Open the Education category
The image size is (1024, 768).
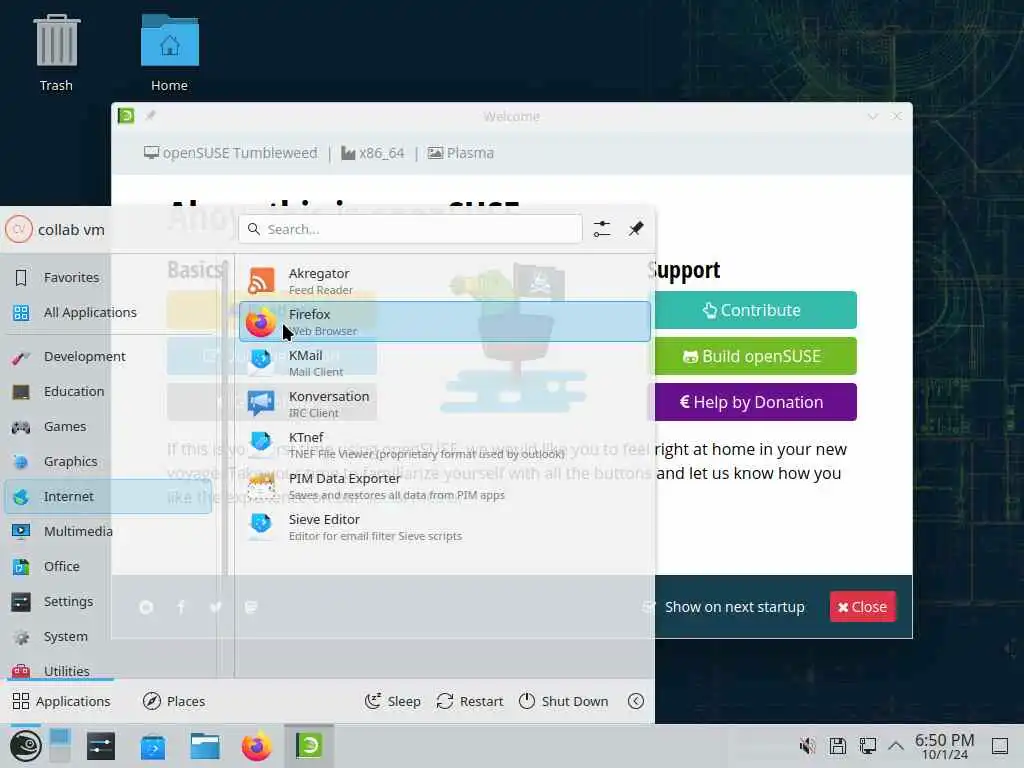pos(108,391)
